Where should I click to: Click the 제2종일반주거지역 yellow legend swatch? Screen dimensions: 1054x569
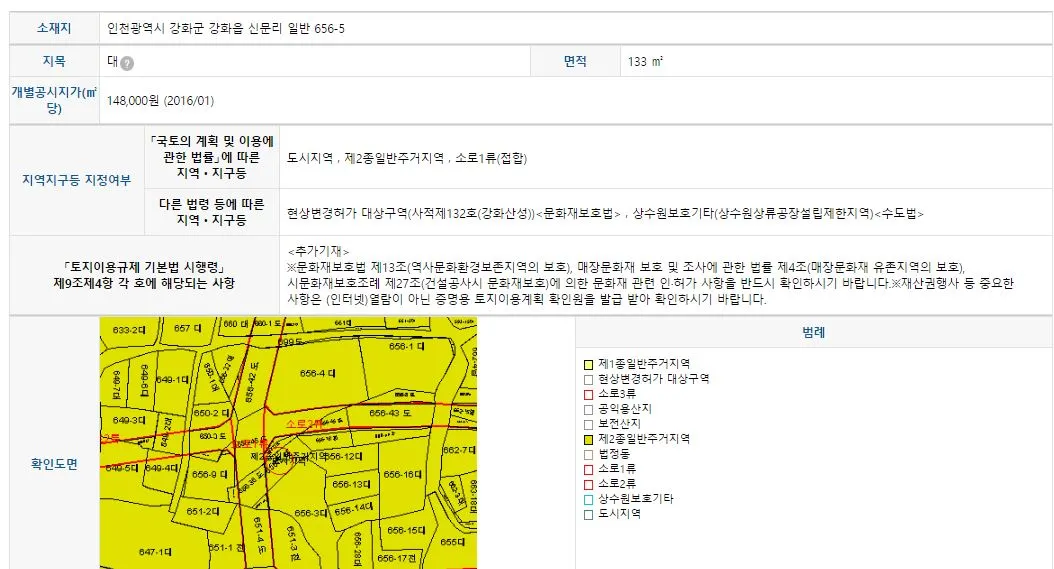click(x=588, y=440)
